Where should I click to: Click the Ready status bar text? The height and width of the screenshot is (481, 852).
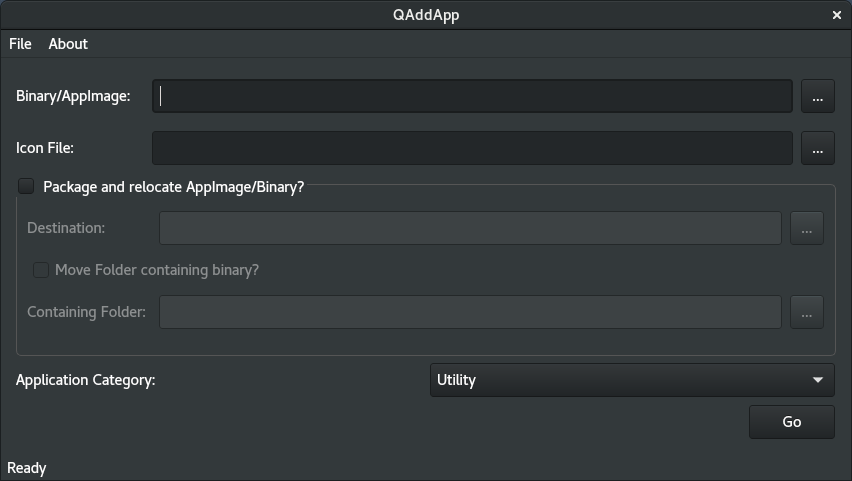tap(27, 468)
